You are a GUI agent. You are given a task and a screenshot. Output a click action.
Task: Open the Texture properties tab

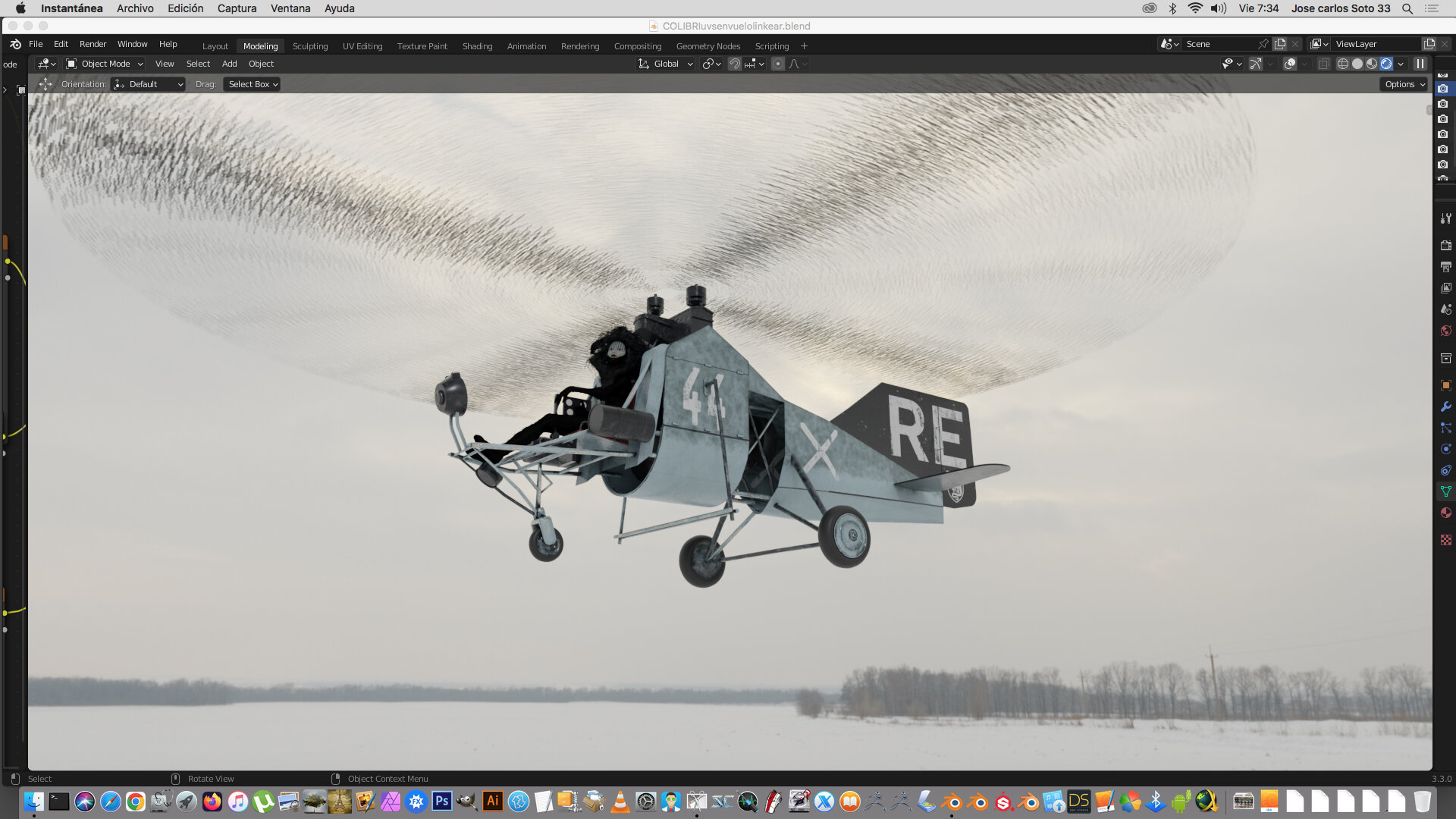1445,540
